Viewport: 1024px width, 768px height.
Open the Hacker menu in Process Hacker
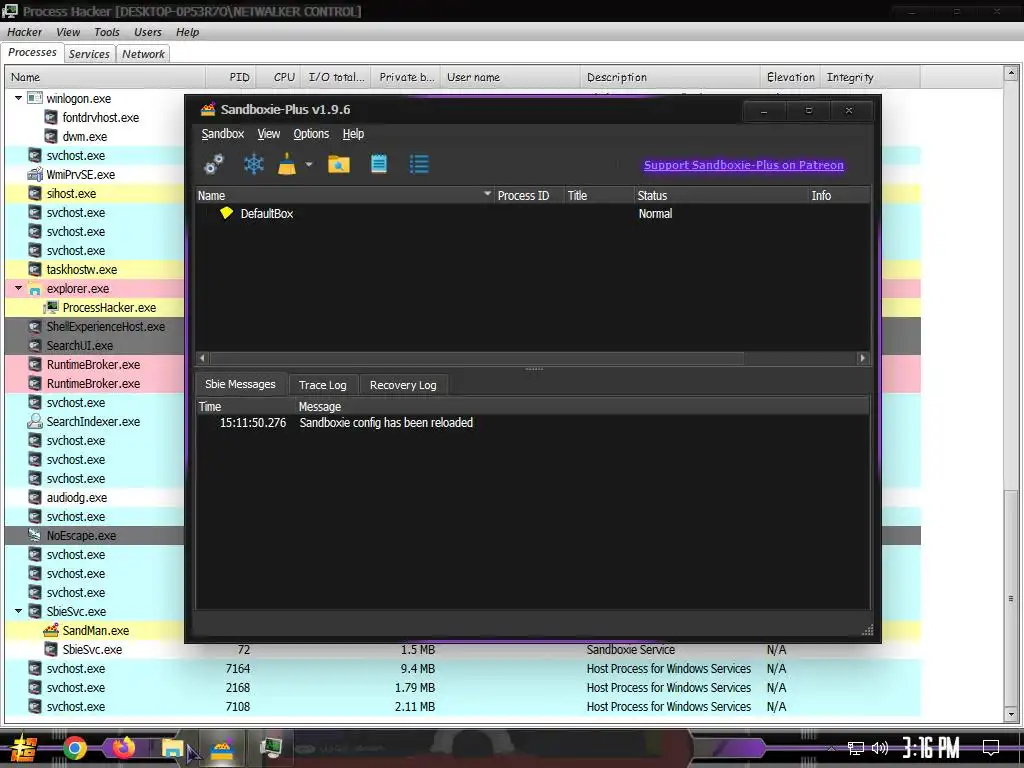(24, 32)
